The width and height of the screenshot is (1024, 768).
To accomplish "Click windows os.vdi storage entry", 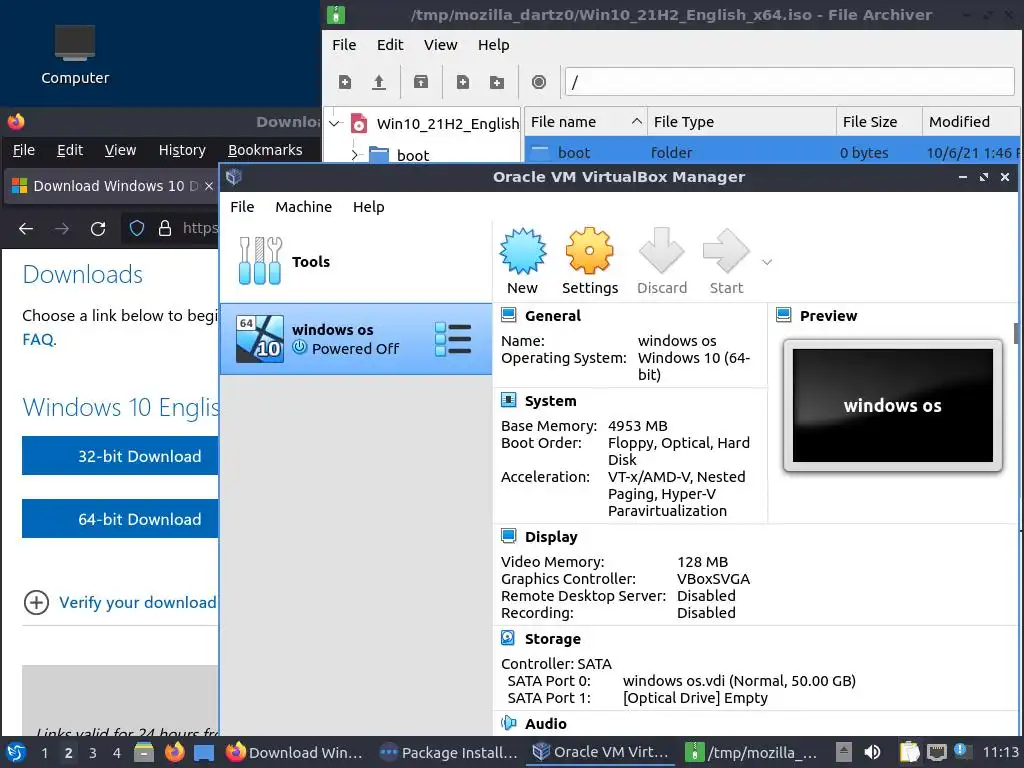I will pos(739,680).
